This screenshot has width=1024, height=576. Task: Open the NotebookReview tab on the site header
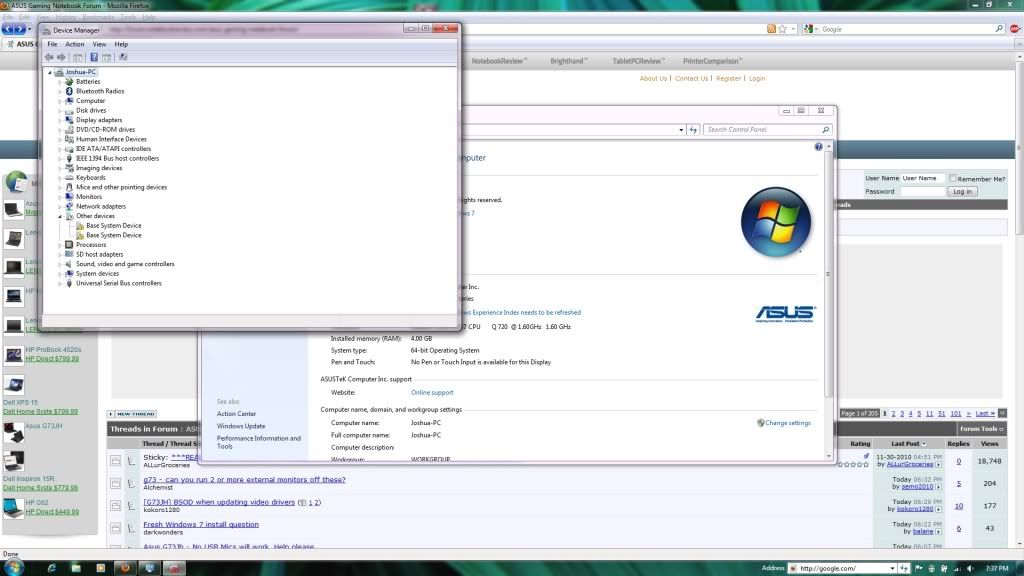[500, 61]
